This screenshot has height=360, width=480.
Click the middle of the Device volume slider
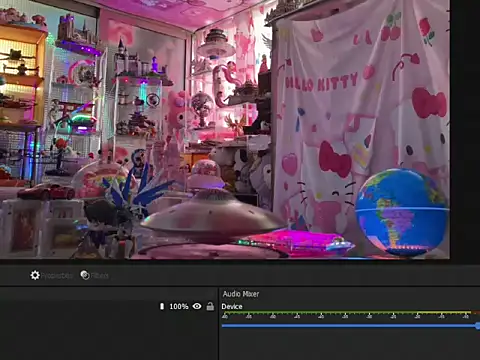(350, 326)
